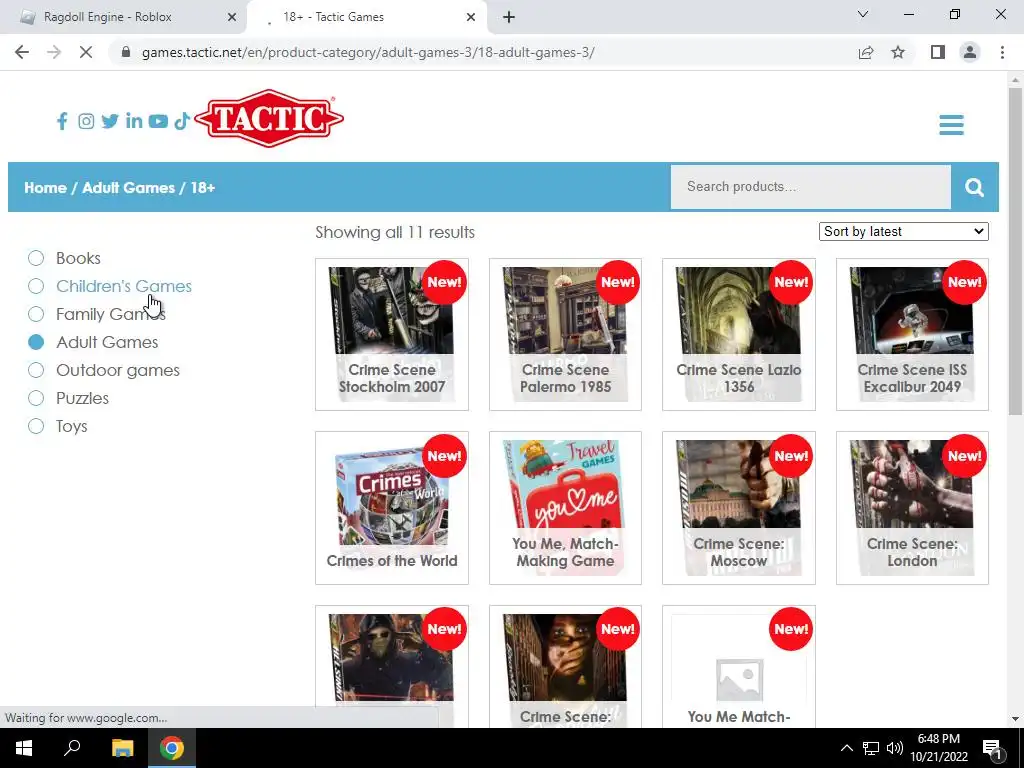This screenshot has width=1024, height=768.
Task: Show hidden system tray icons
Action: pyautogui.click(x=846, y=748)
